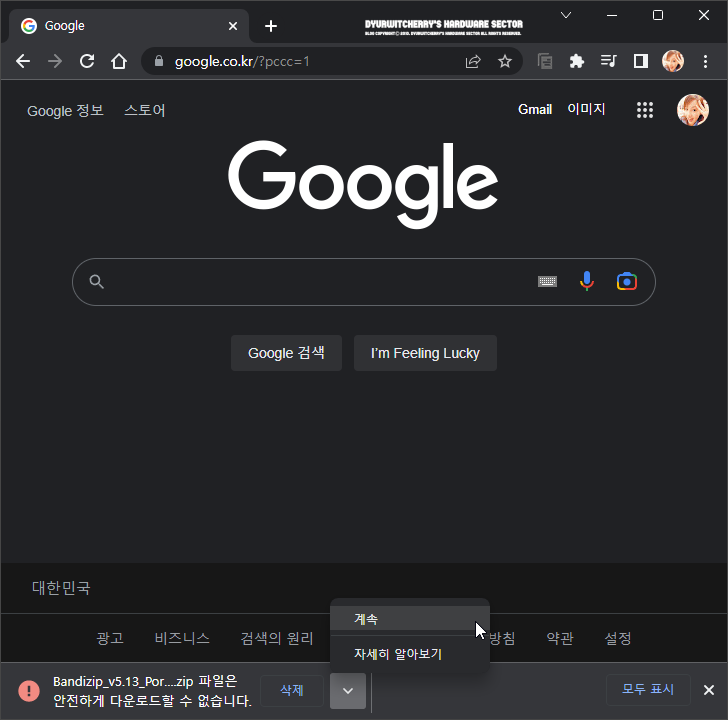Click the 삭제 button
The width and height of the screenshot is (728, 720).
point(292,691)
